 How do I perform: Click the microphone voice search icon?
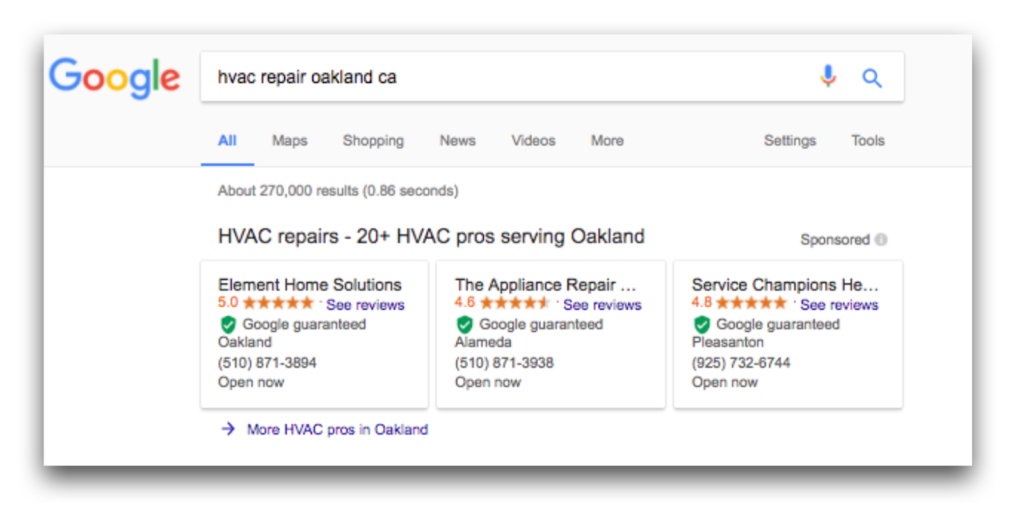[x=827, y=77]
